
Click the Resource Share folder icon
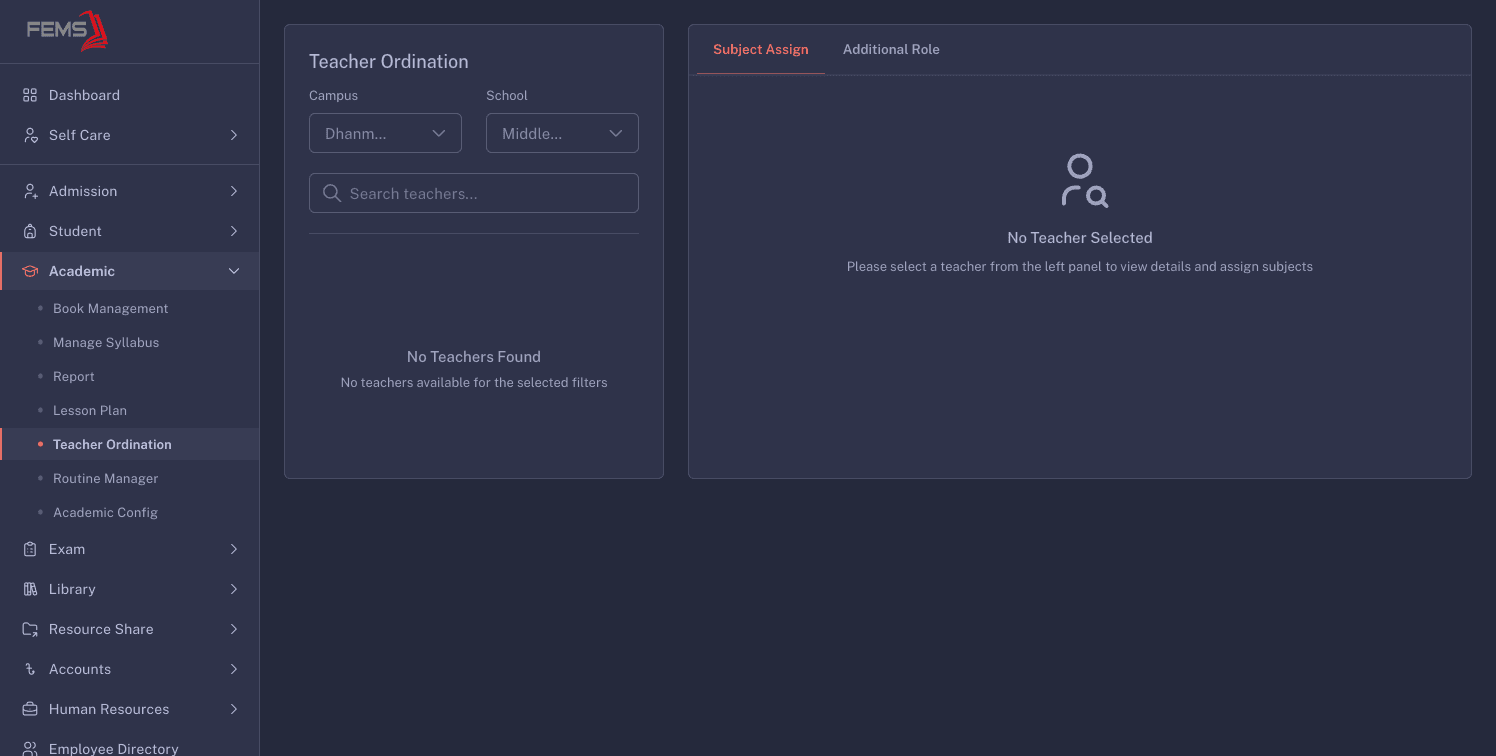click(30, 629)
